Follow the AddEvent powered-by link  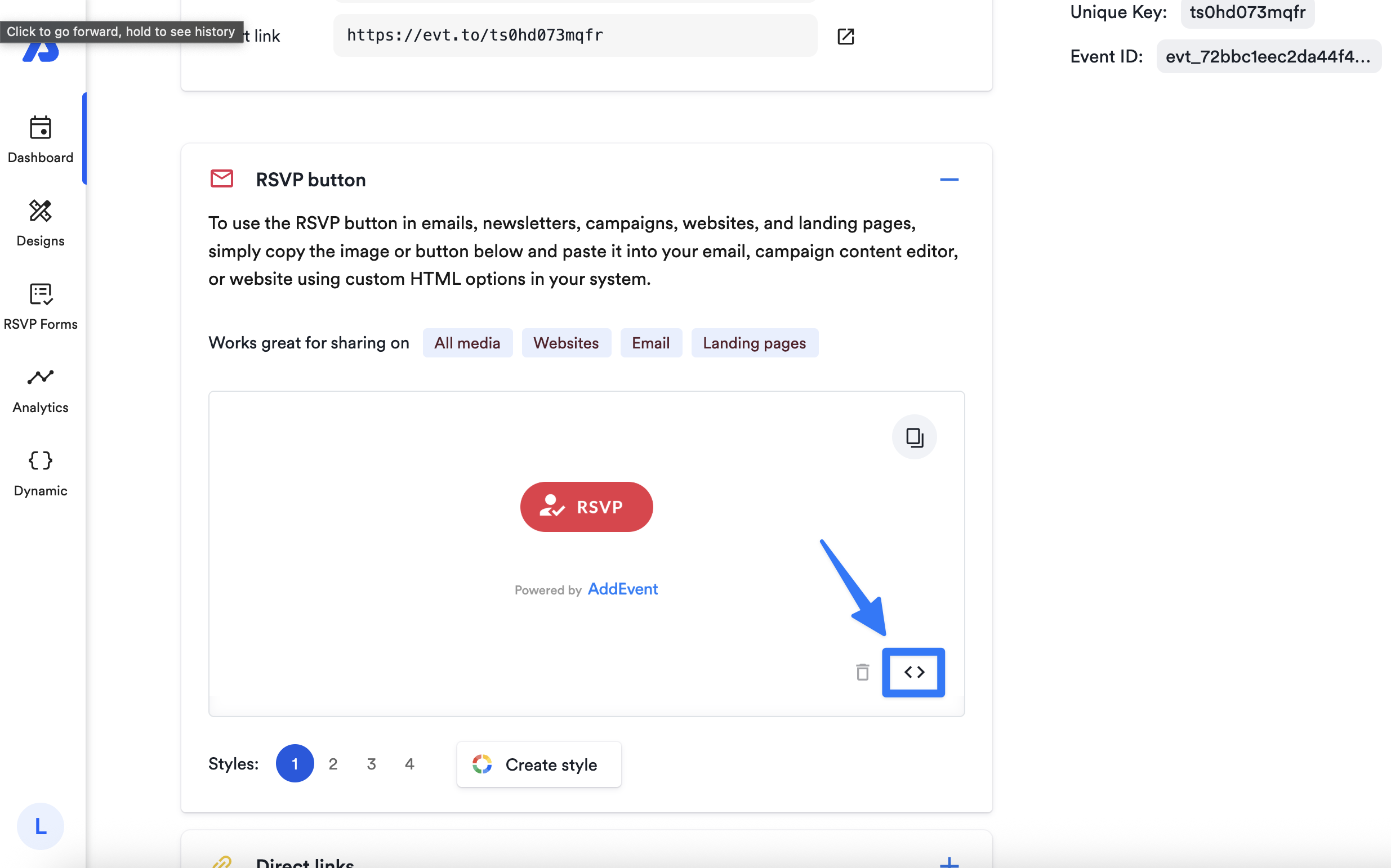(622, 589)
